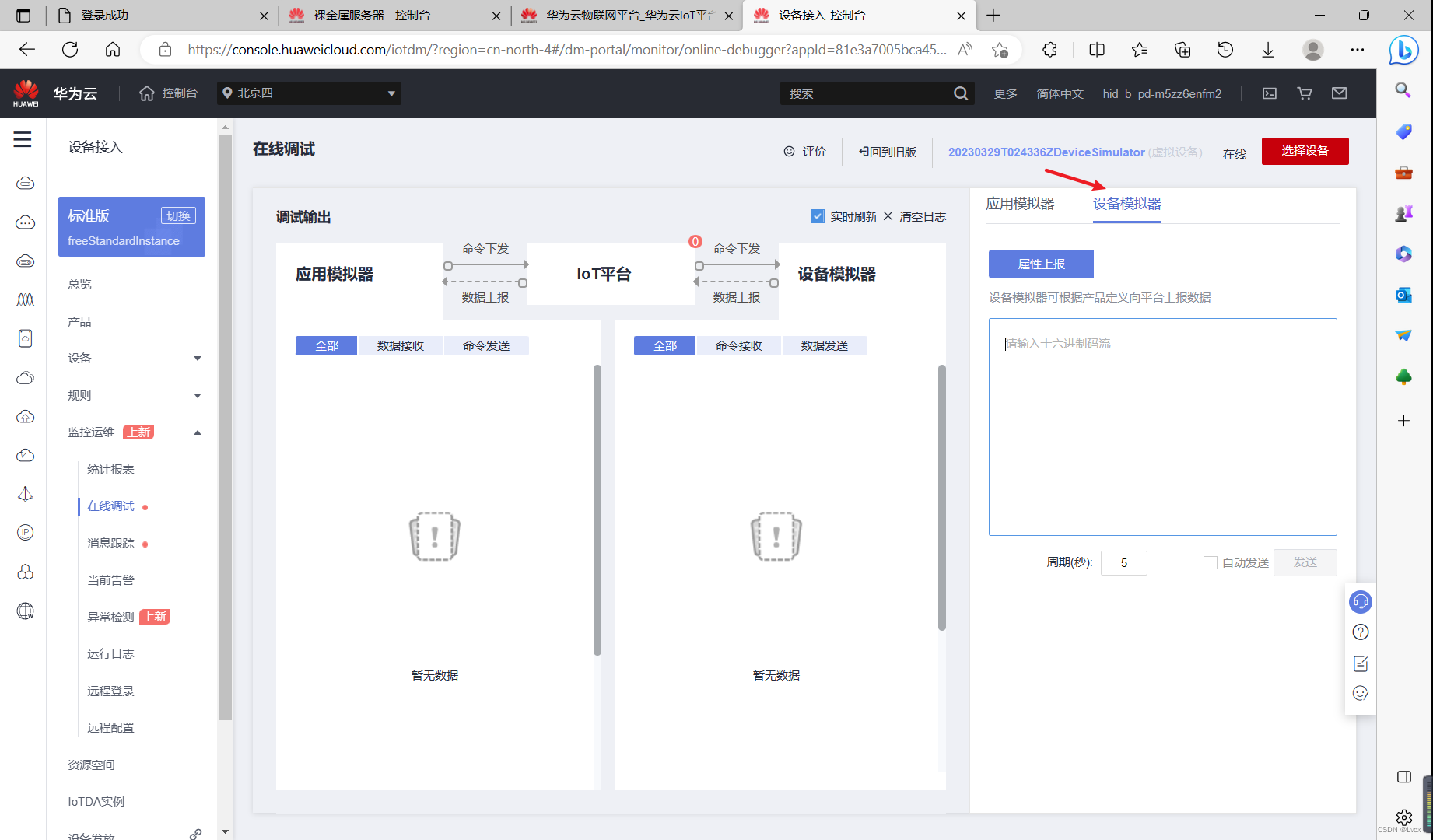The image size is (1433, 840).
Task: Open the 更多 header menu
Action: click(1005, 93)
